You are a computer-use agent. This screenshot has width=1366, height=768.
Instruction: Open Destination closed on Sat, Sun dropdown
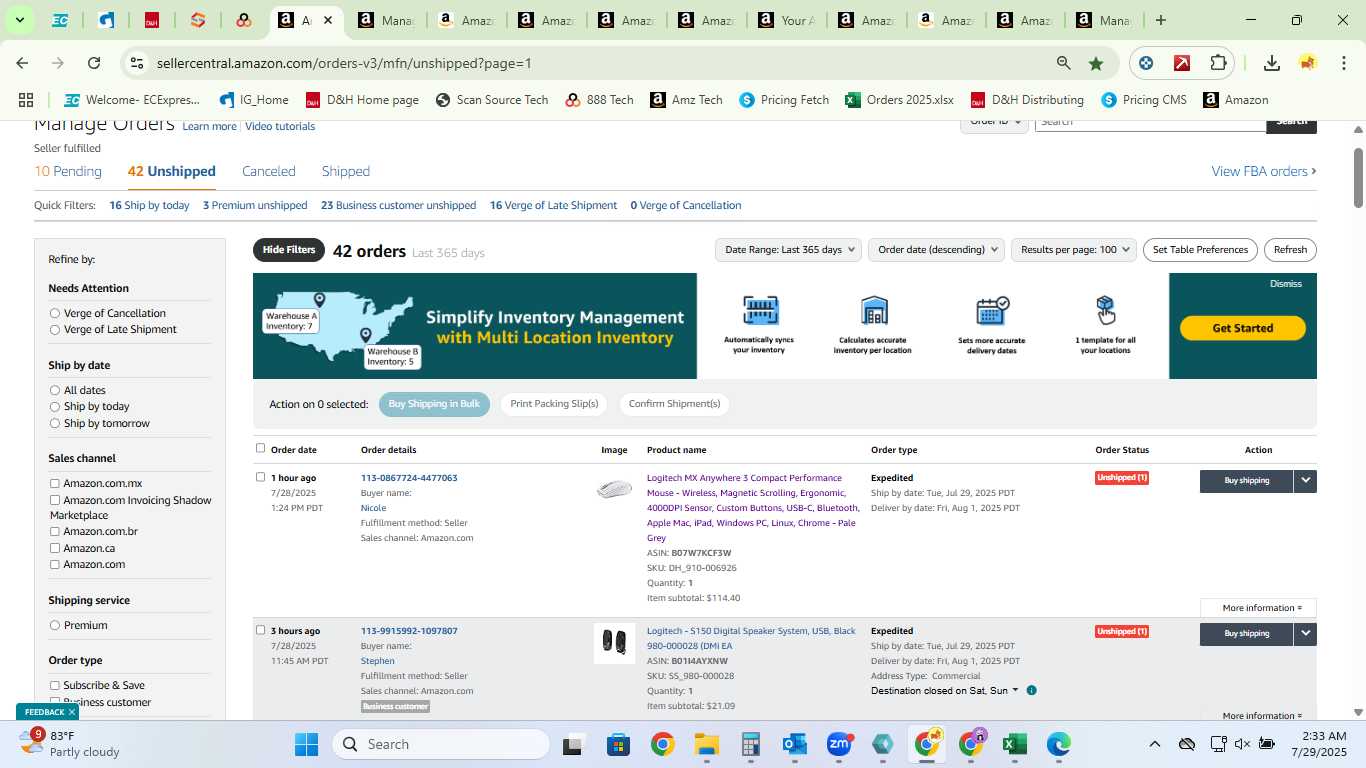tap(945, 691)
